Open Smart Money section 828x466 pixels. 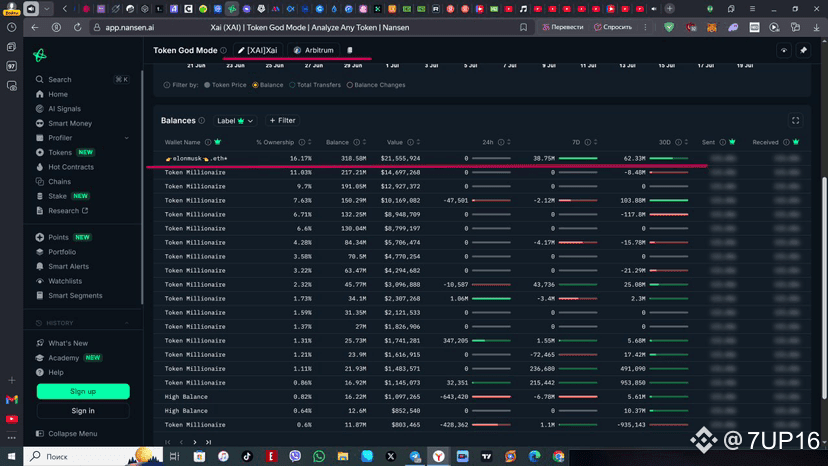[x=70, y=123]
